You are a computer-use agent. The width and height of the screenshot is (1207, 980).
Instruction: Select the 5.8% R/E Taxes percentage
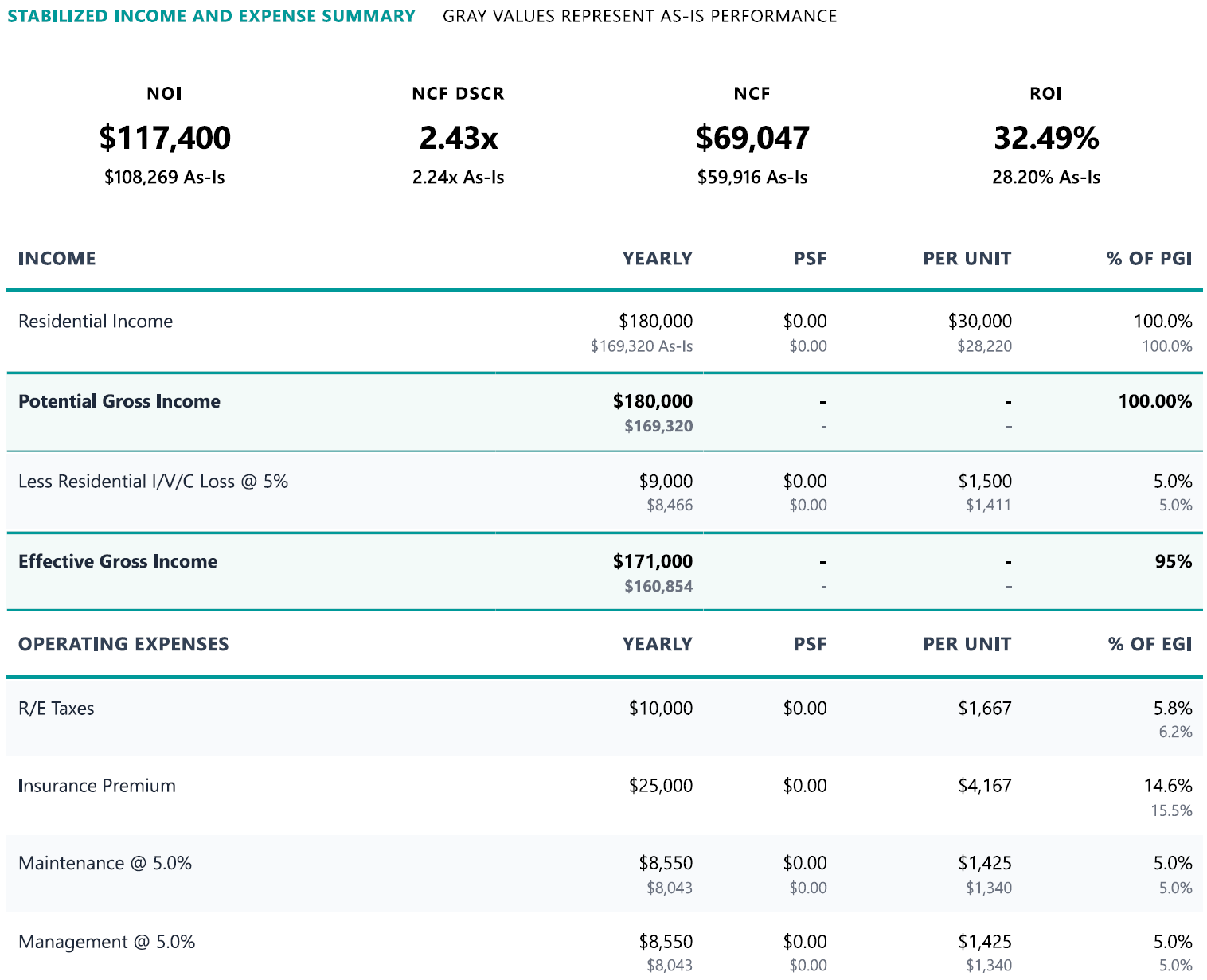coord(1173,708)
